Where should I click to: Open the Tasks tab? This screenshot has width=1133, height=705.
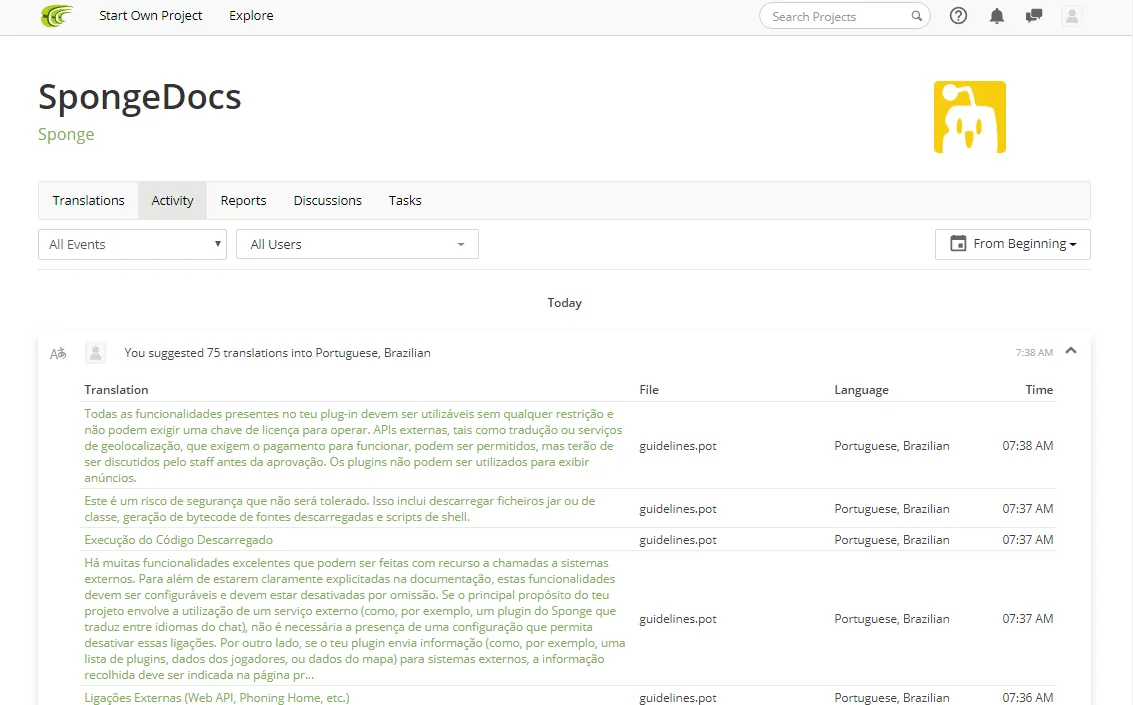tap(405, 200)
